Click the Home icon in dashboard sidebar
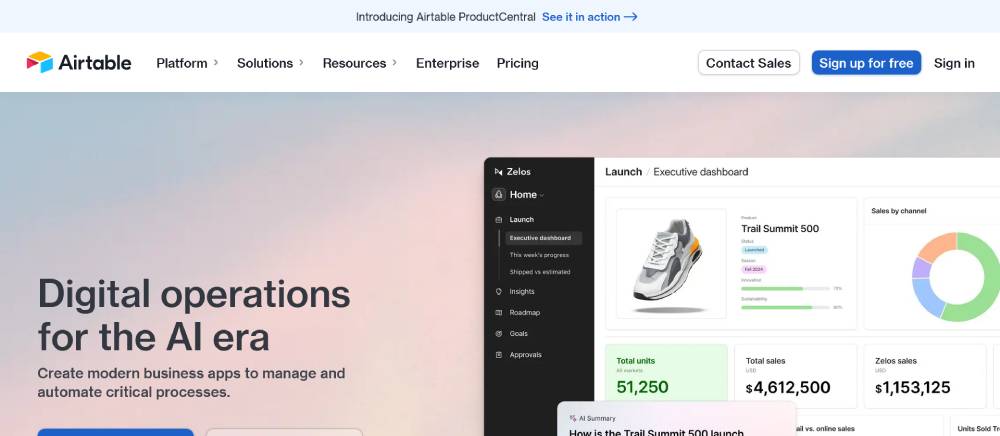This screenshot has height=436, width=1000. 499,195
